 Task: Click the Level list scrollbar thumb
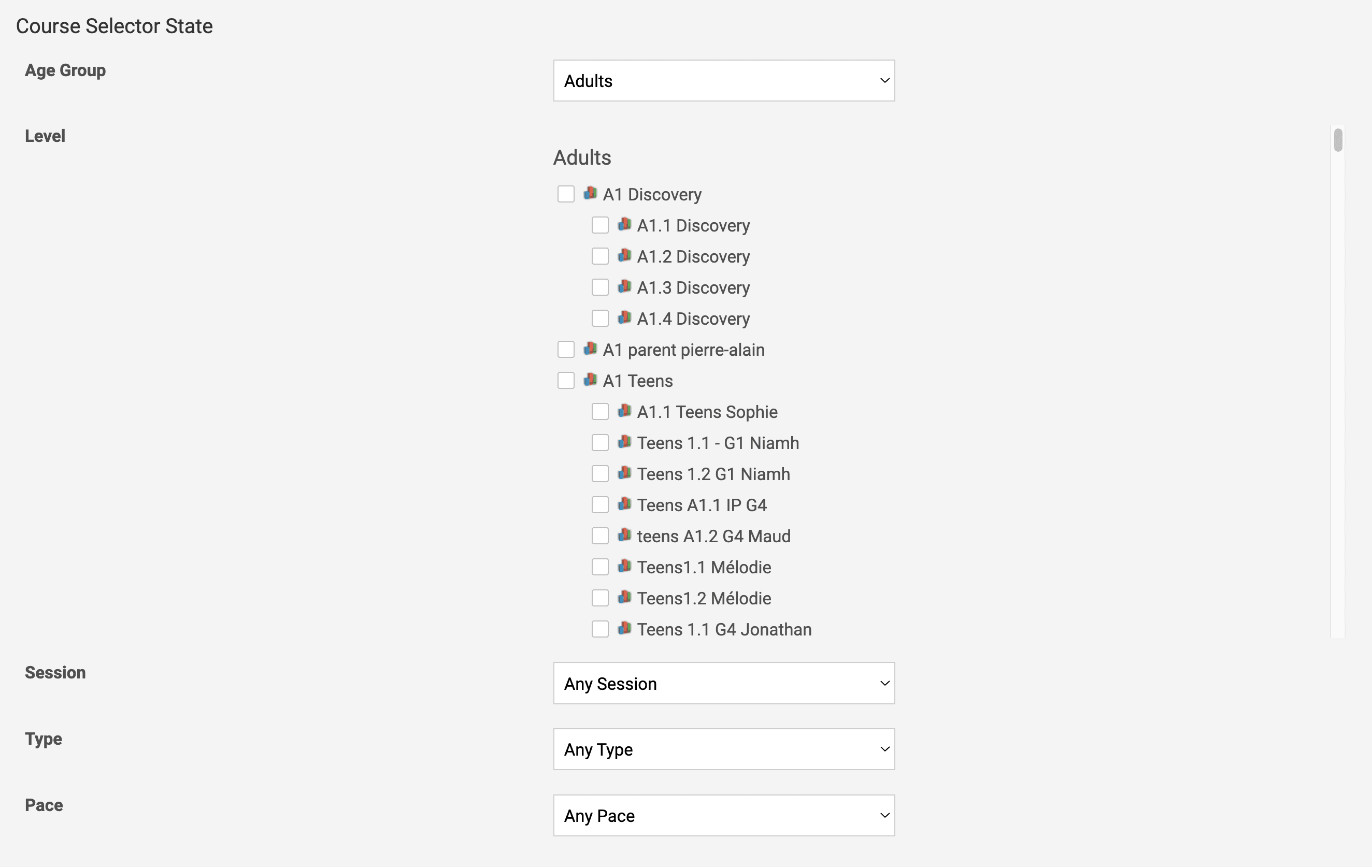[1338, 140]
